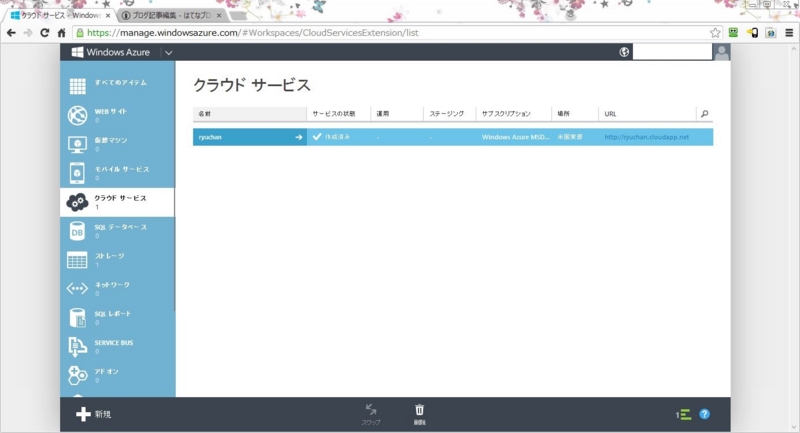Click the header input box beside the globe
Screen dimensions: 800x433
[672, 52]
